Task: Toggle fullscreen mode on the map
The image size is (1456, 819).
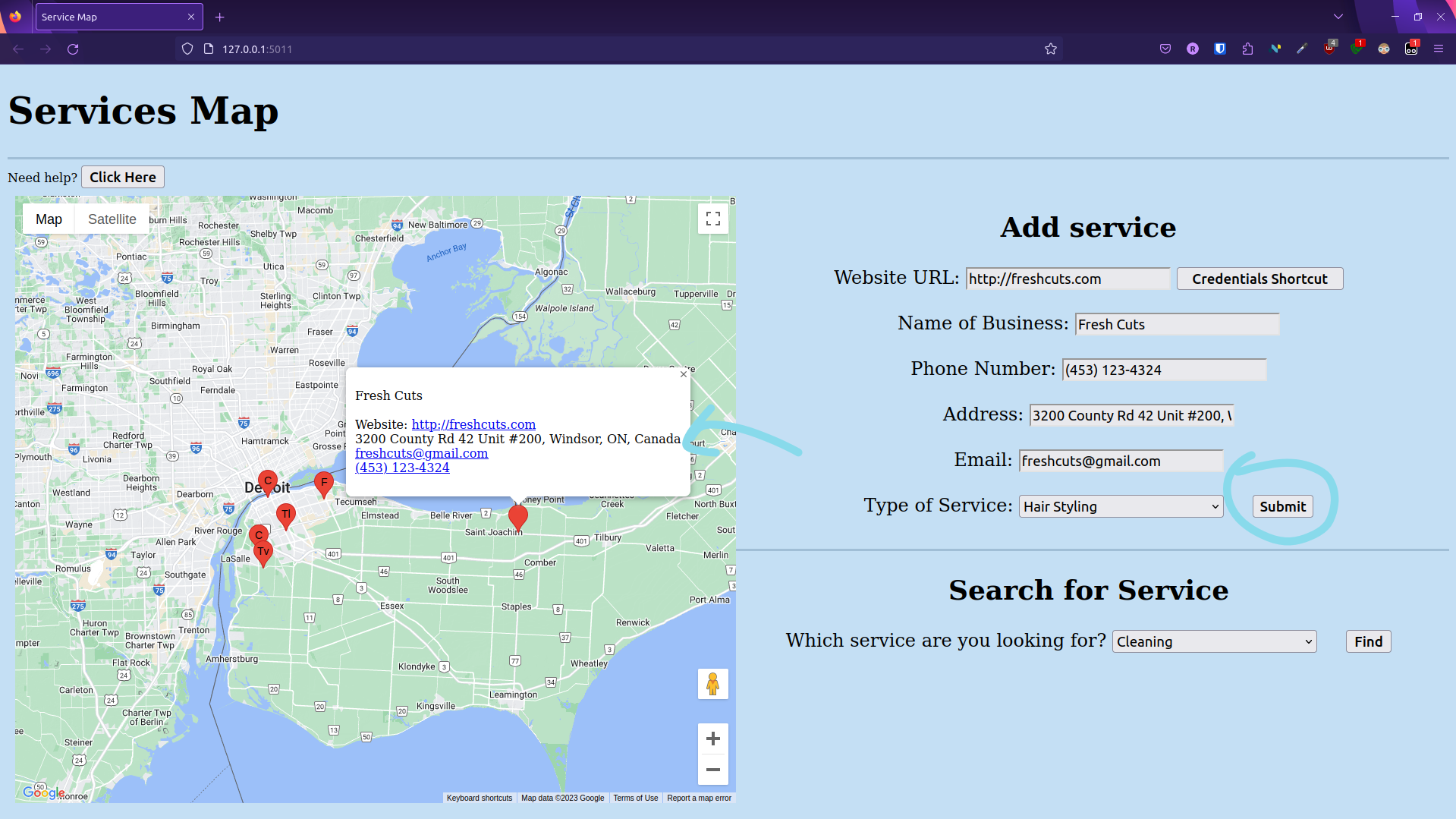Action: pyautogui.click(x=712, y=219)
